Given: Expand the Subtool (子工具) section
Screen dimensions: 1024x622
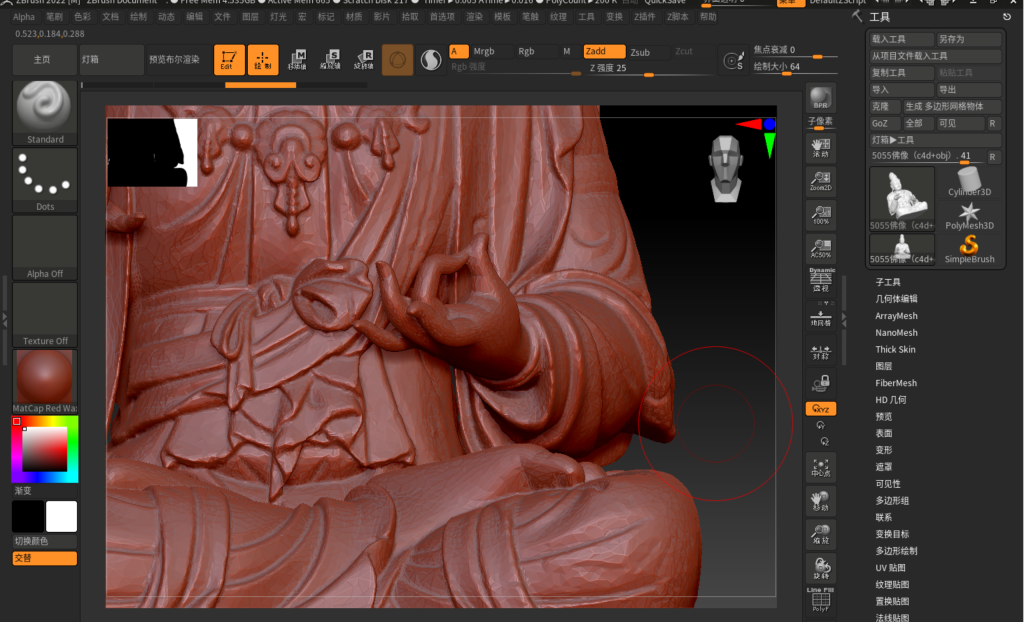Looking at the screenshot, I should 888,282.
